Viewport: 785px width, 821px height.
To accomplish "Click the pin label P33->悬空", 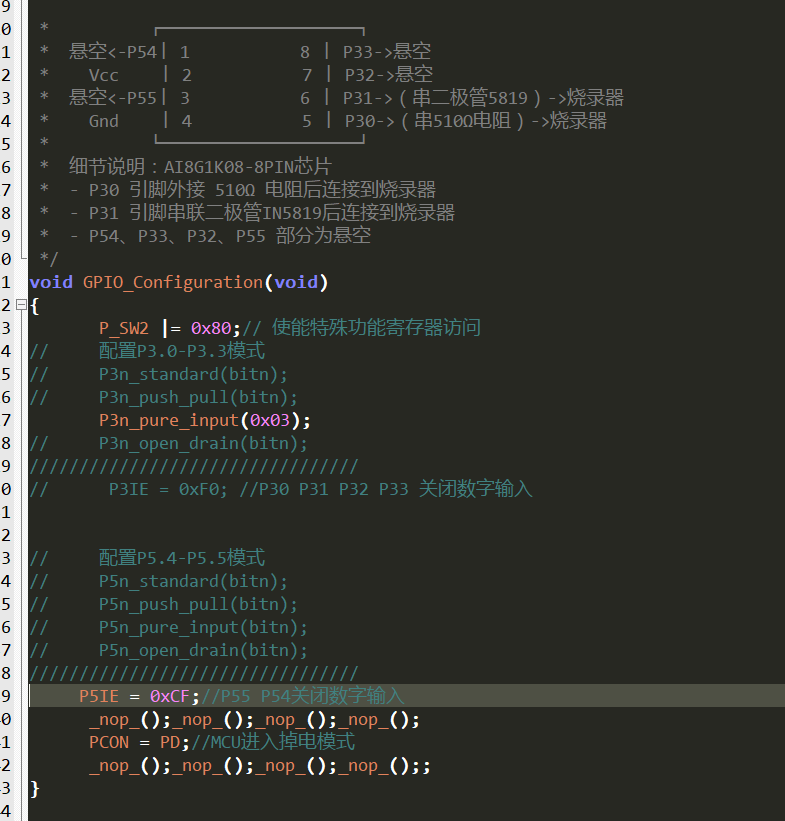I will click(386, 52).
